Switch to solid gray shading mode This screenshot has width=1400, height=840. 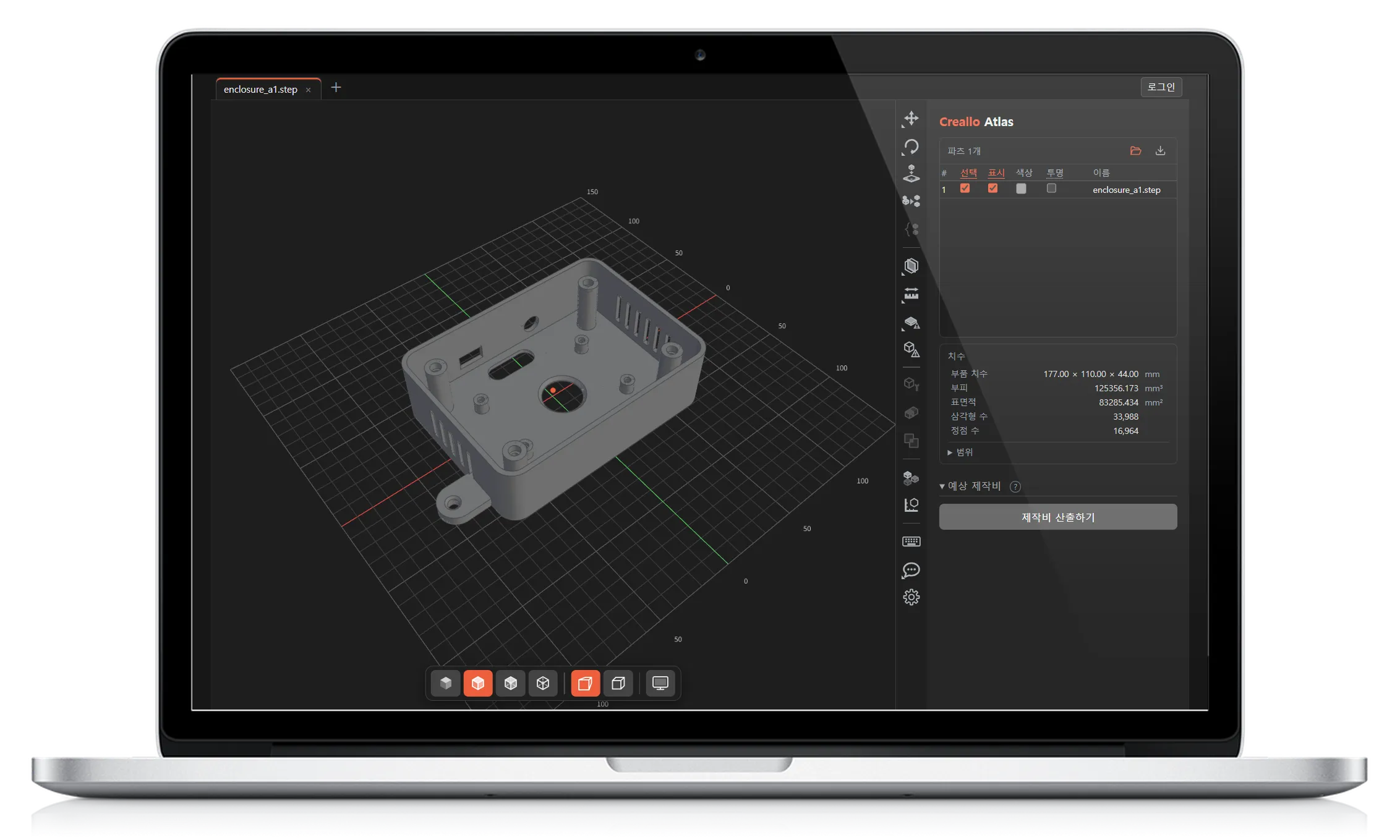coord(446,683)
